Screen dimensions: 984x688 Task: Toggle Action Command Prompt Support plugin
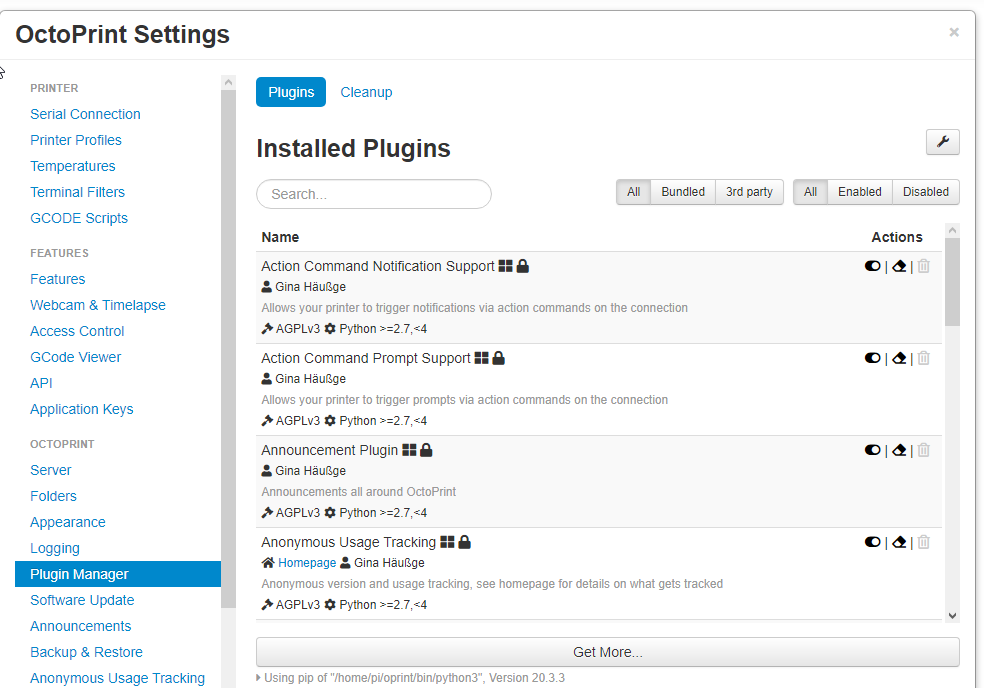872,358
